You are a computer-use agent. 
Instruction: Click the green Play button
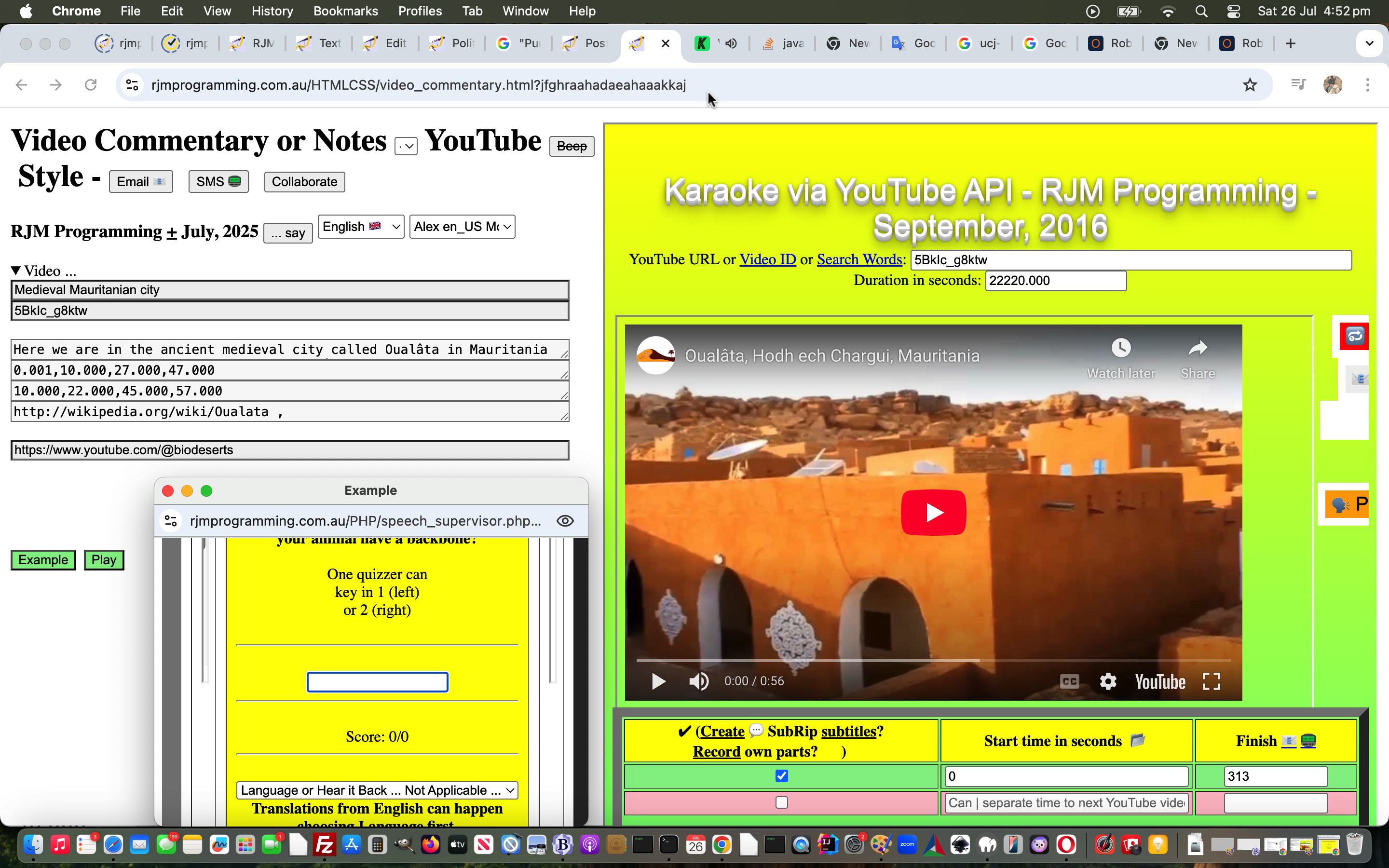pyautogui.click(x=104, y=560)
